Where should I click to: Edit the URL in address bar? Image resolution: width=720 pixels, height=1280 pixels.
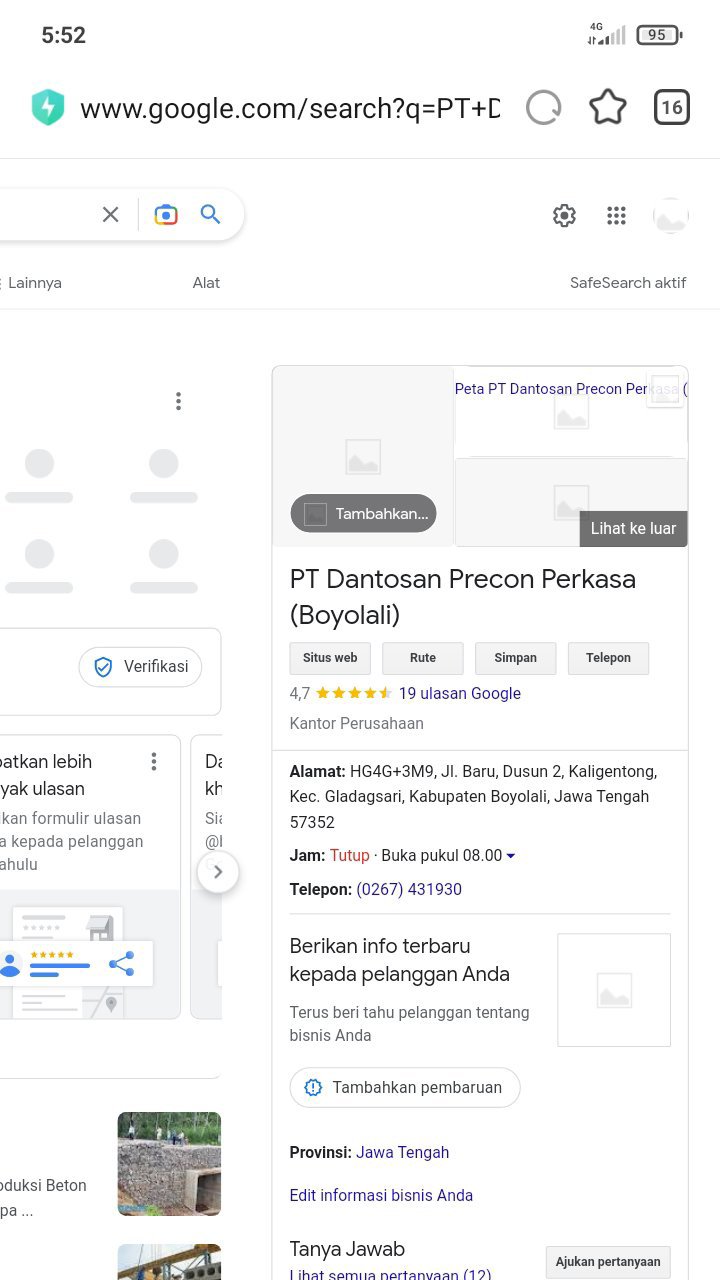click(290, 108)
